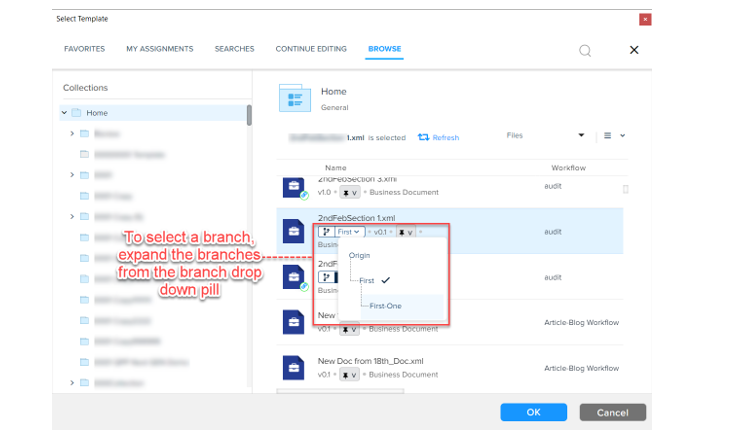Click Article-Blog Workflow for New Doc from 18th_Doc

(x=581, y=369)
